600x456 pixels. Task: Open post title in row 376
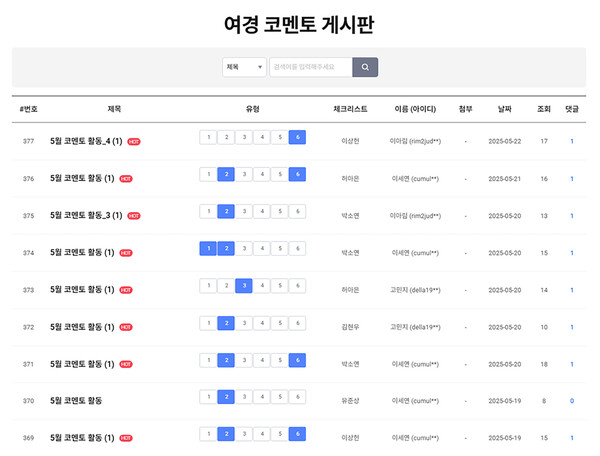click(x=82, y=178)
